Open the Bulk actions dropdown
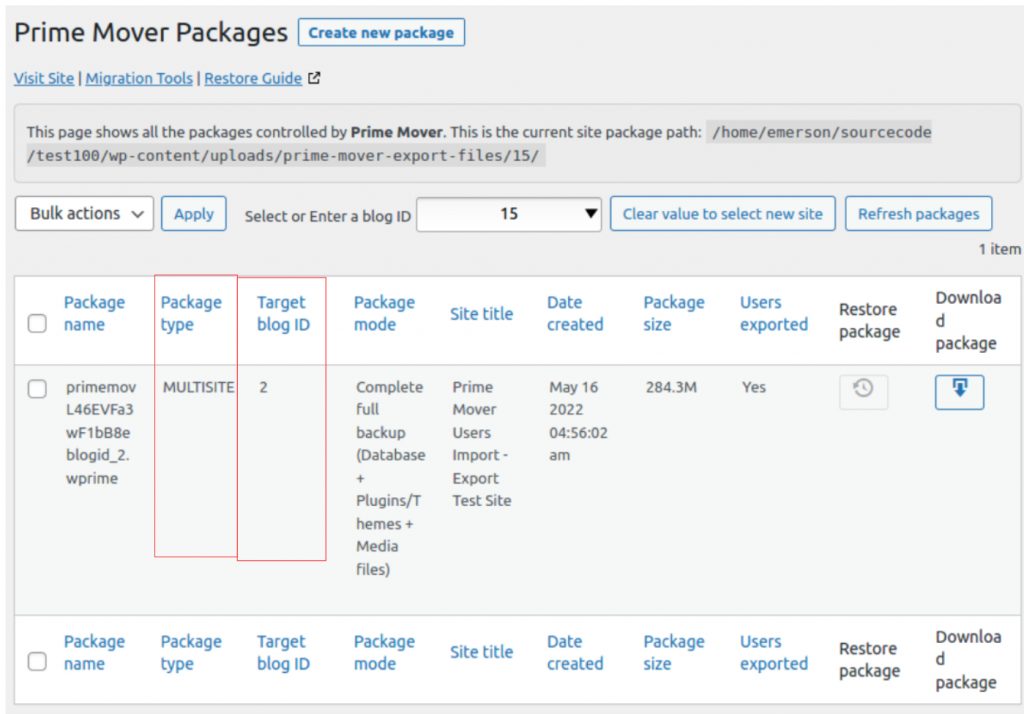This screenshot has height=714, width=1024. 84,214
